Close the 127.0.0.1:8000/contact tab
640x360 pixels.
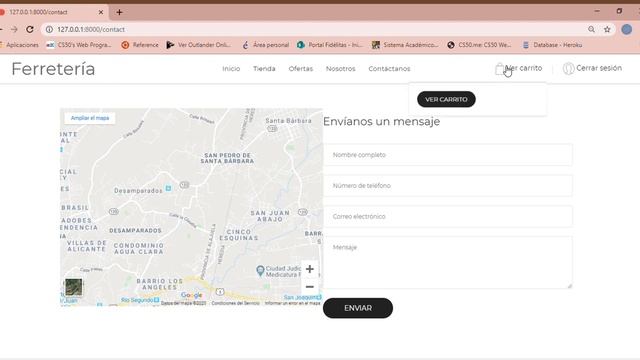101,12
